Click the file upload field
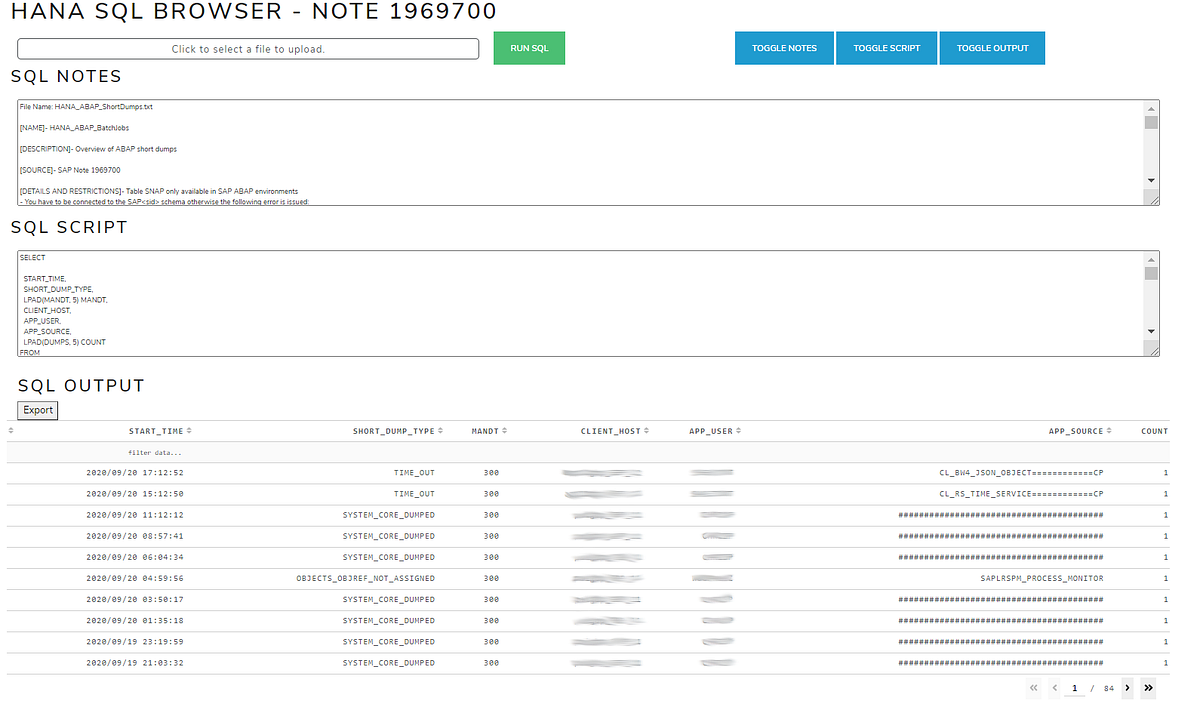This screenshot has height=709, width=1200. coord(247,48)
